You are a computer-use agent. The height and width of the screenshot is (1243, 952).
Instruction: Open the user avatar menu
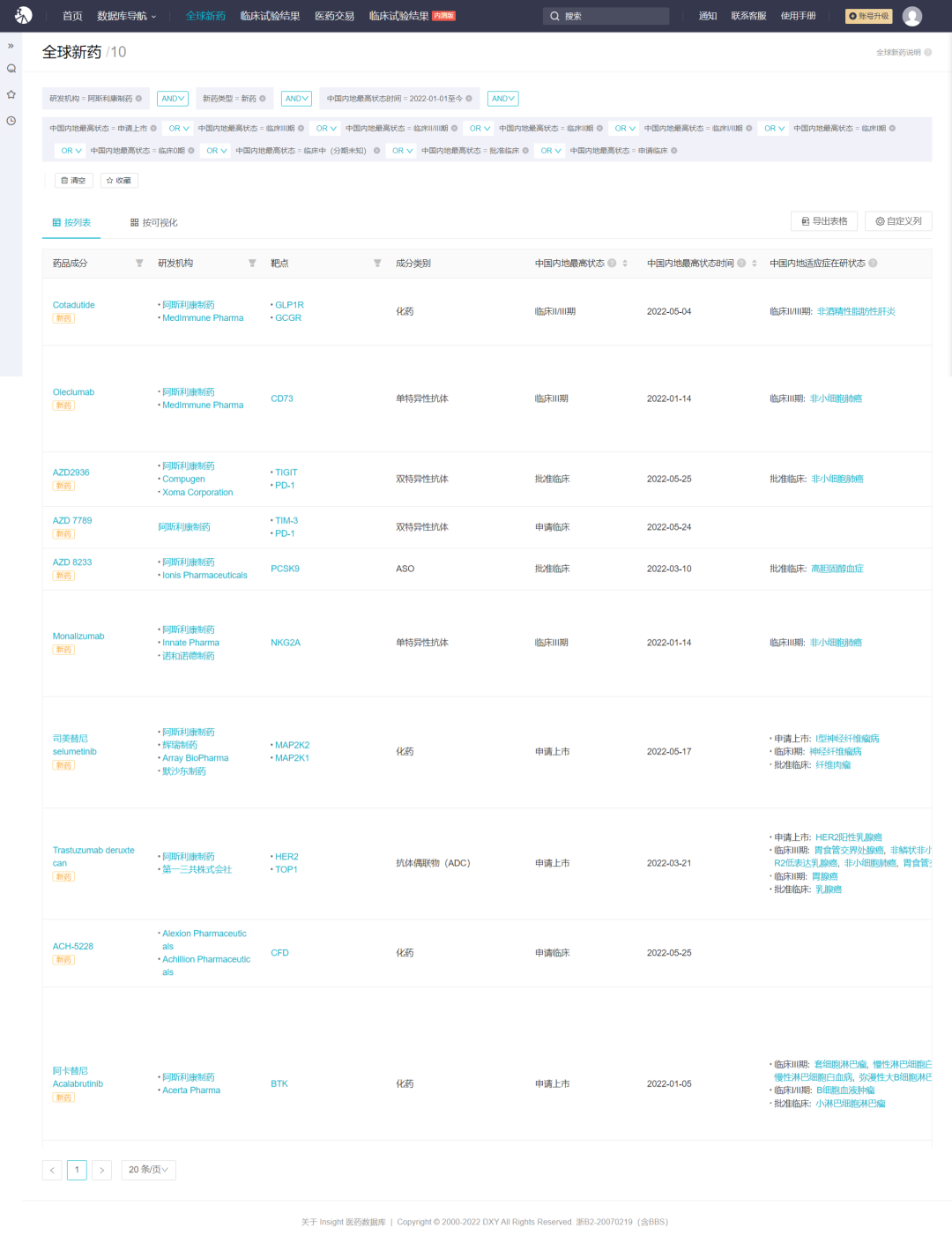[x=912, y=16]
